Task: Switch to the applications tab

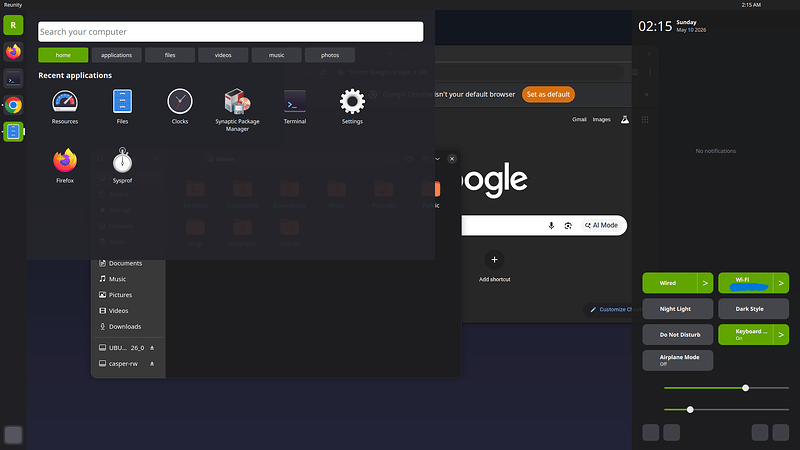Action: 116,55
